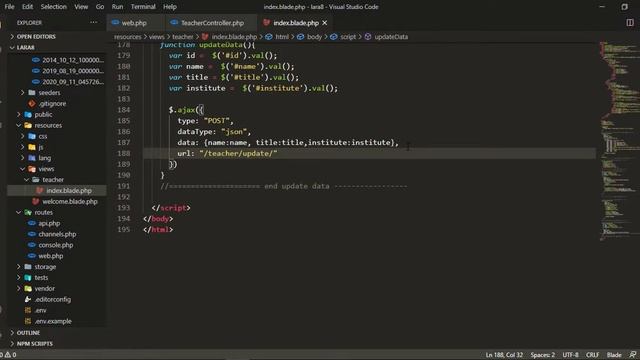This screenshot has height=360, width=640.
Task: Expand the storage folder
Action: click(45, 267)
